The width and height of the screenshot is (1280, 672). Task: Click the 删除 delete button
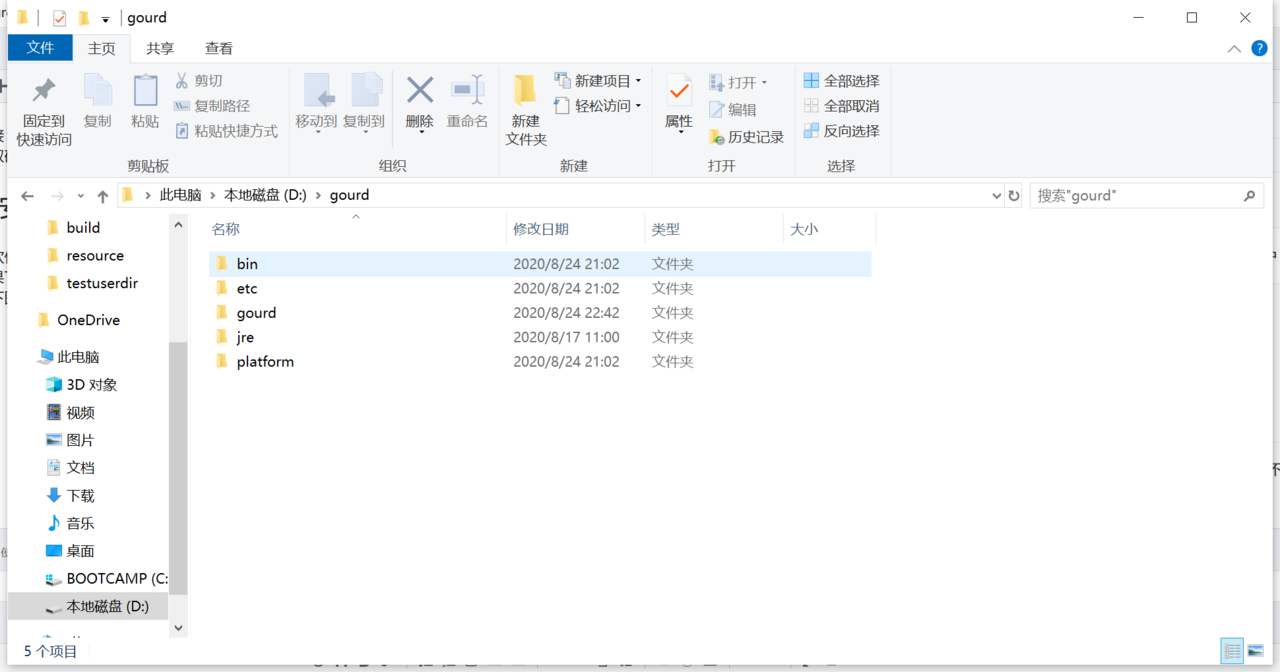[x=420, y=104]
